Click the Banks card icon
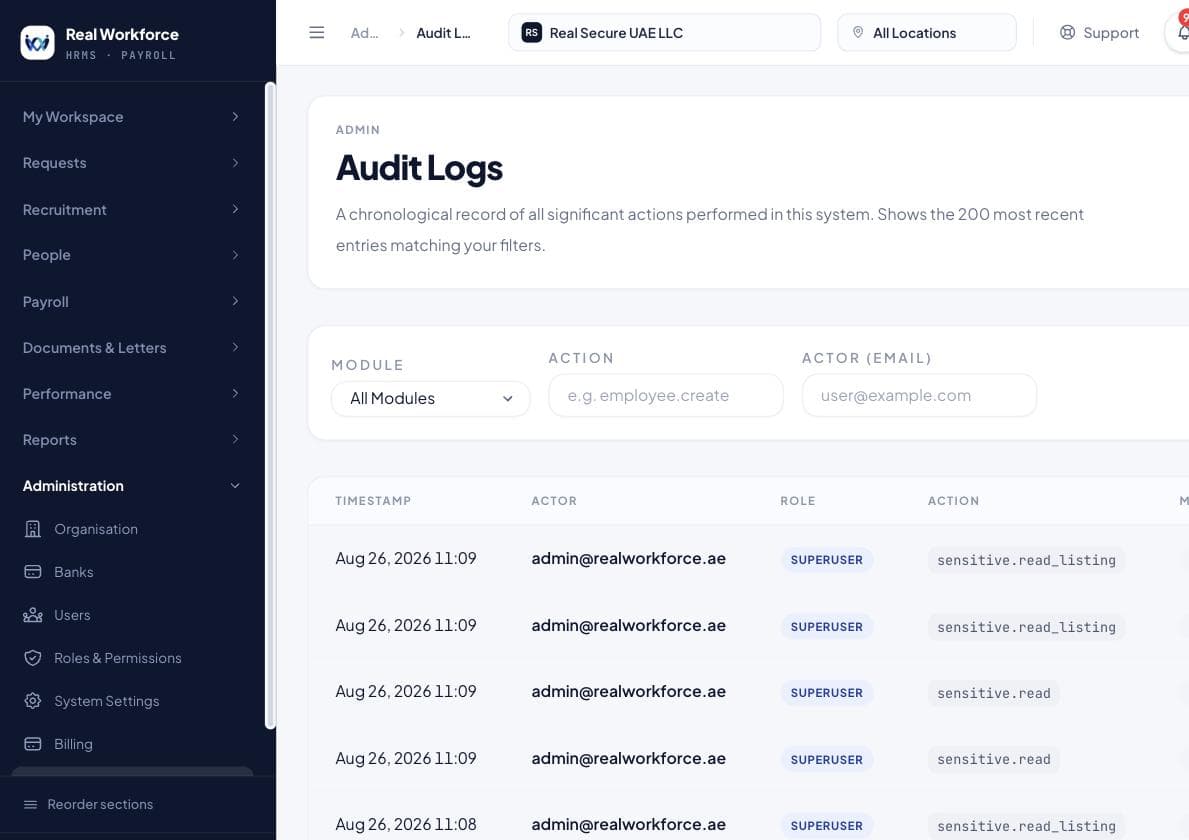 click(33, 572)
